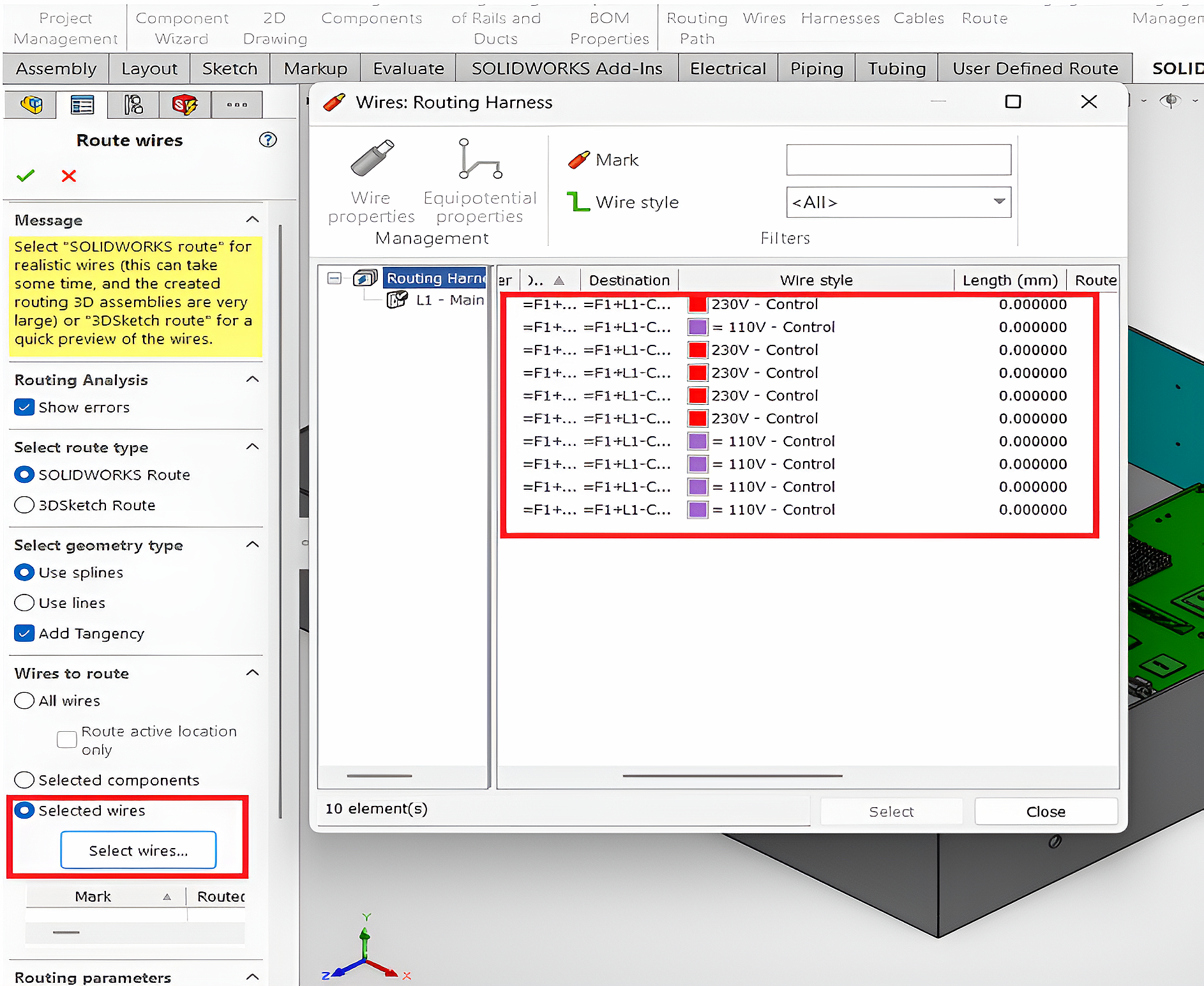Viewport: 1204px width, 986px height.
Task: Open the red SW add-in manager tab icon
Action: coord(185,104)
